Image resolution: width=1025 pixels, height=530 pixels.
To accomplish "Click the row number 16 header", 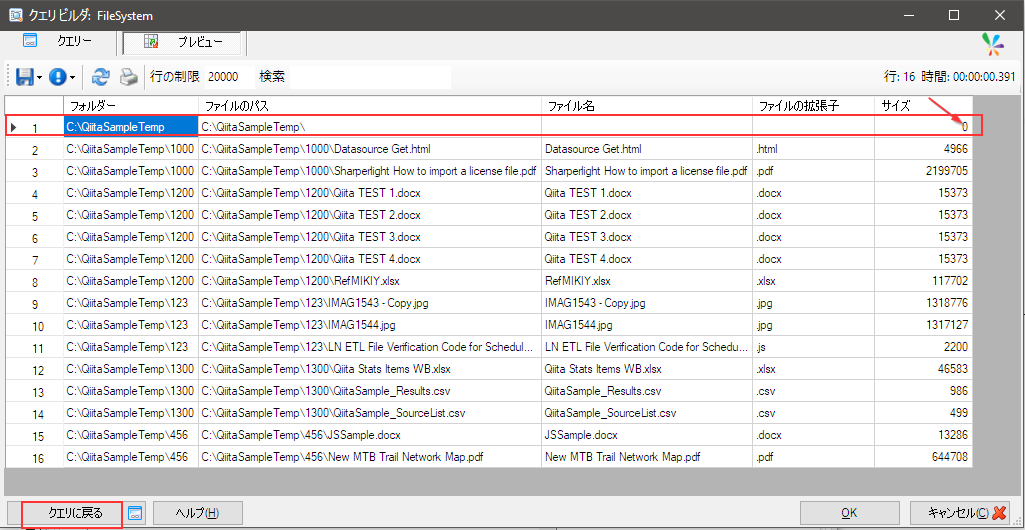I will (x=37, y=459).
